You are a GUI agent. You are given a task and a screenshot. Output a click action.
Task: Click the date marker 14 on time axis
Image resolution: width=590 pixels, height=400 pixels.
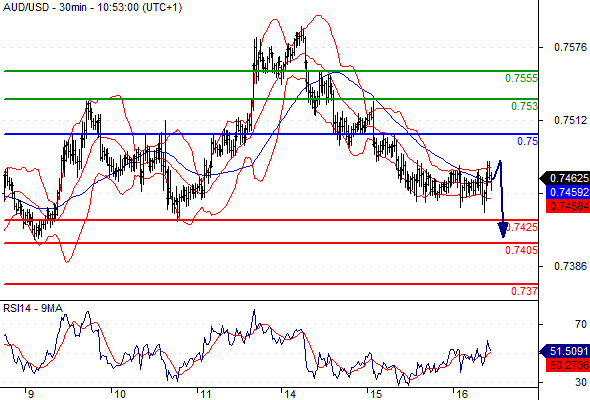290,394
